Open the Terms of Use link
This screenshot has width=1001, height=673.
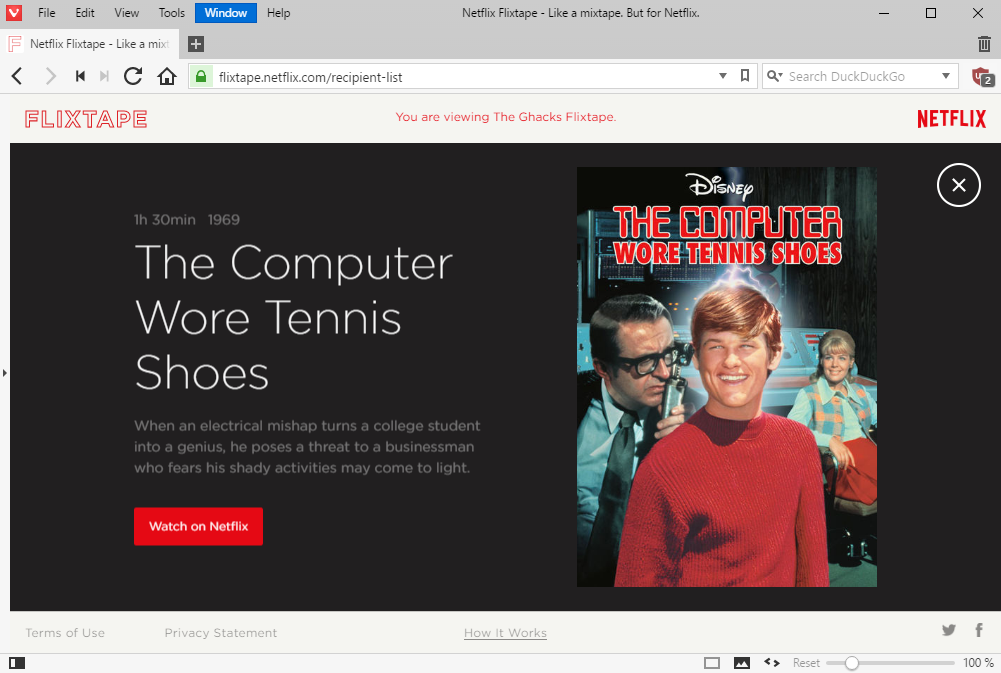(65, 633)
